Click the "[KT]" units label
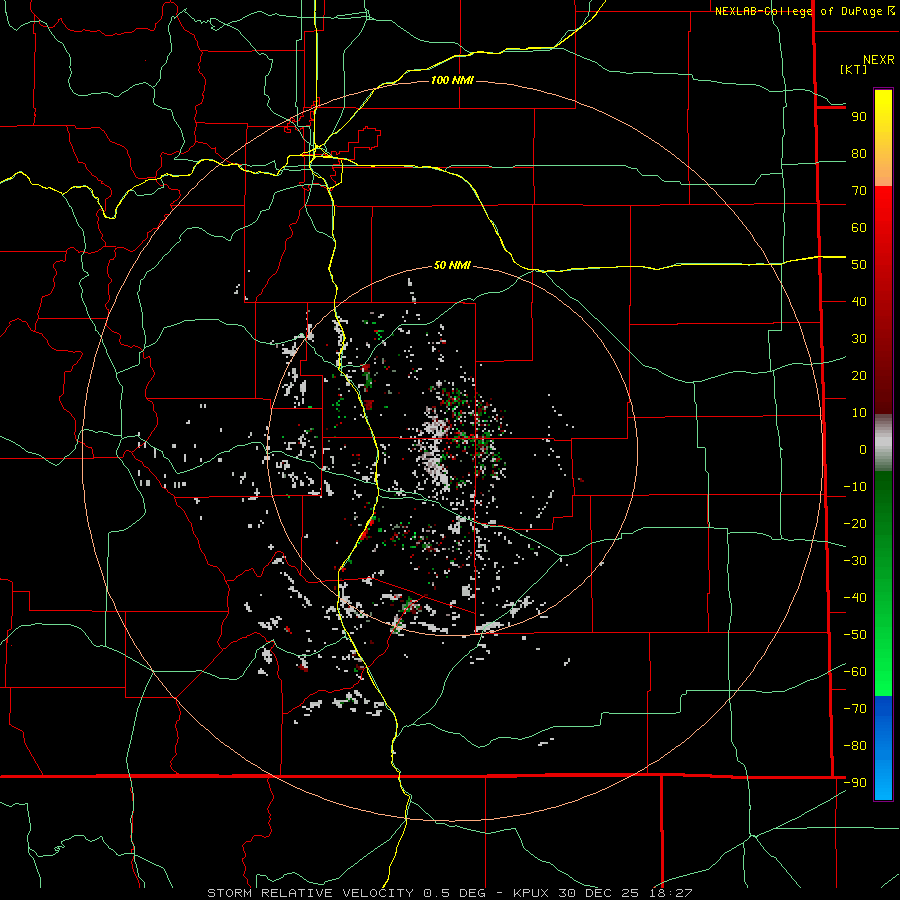Screen dimensions: 900x900 click(x=854, y=69)
